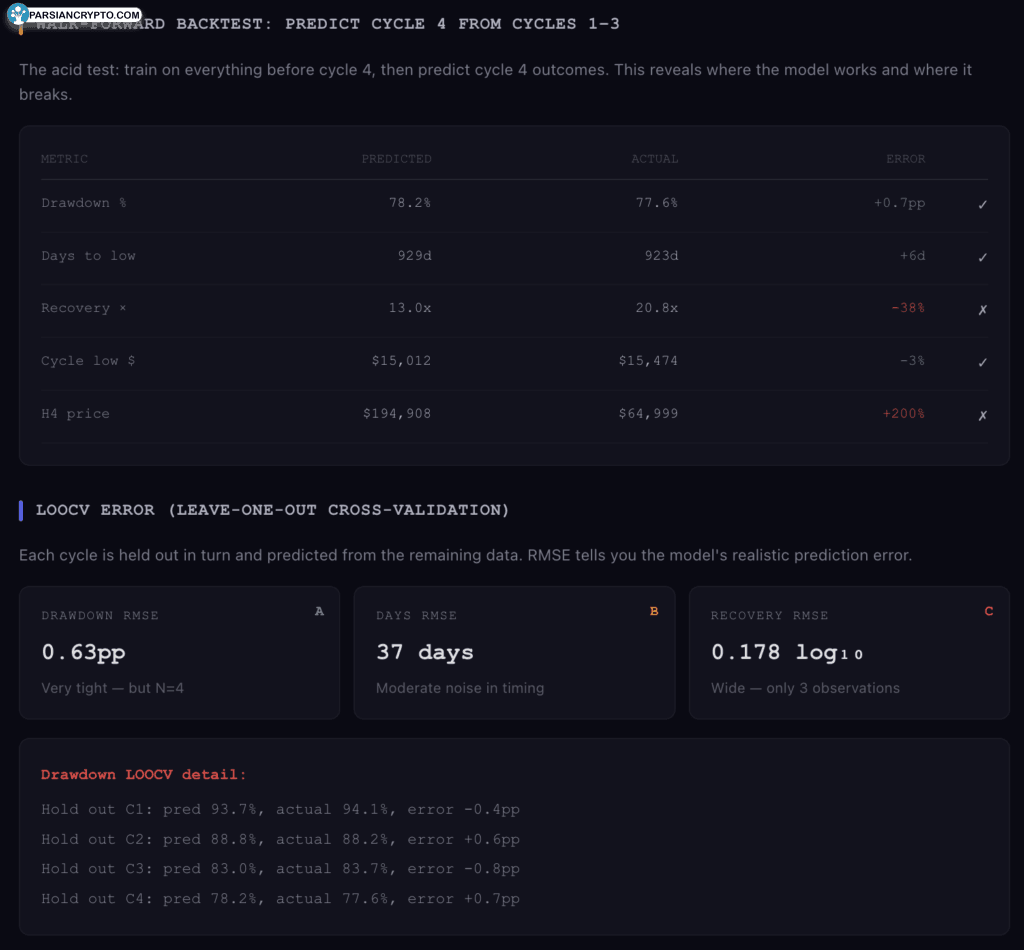The width and height of the screenshot is (1024, 950).
Task: Click the 0.178 log10 recovery value
Action: point(787,652)
